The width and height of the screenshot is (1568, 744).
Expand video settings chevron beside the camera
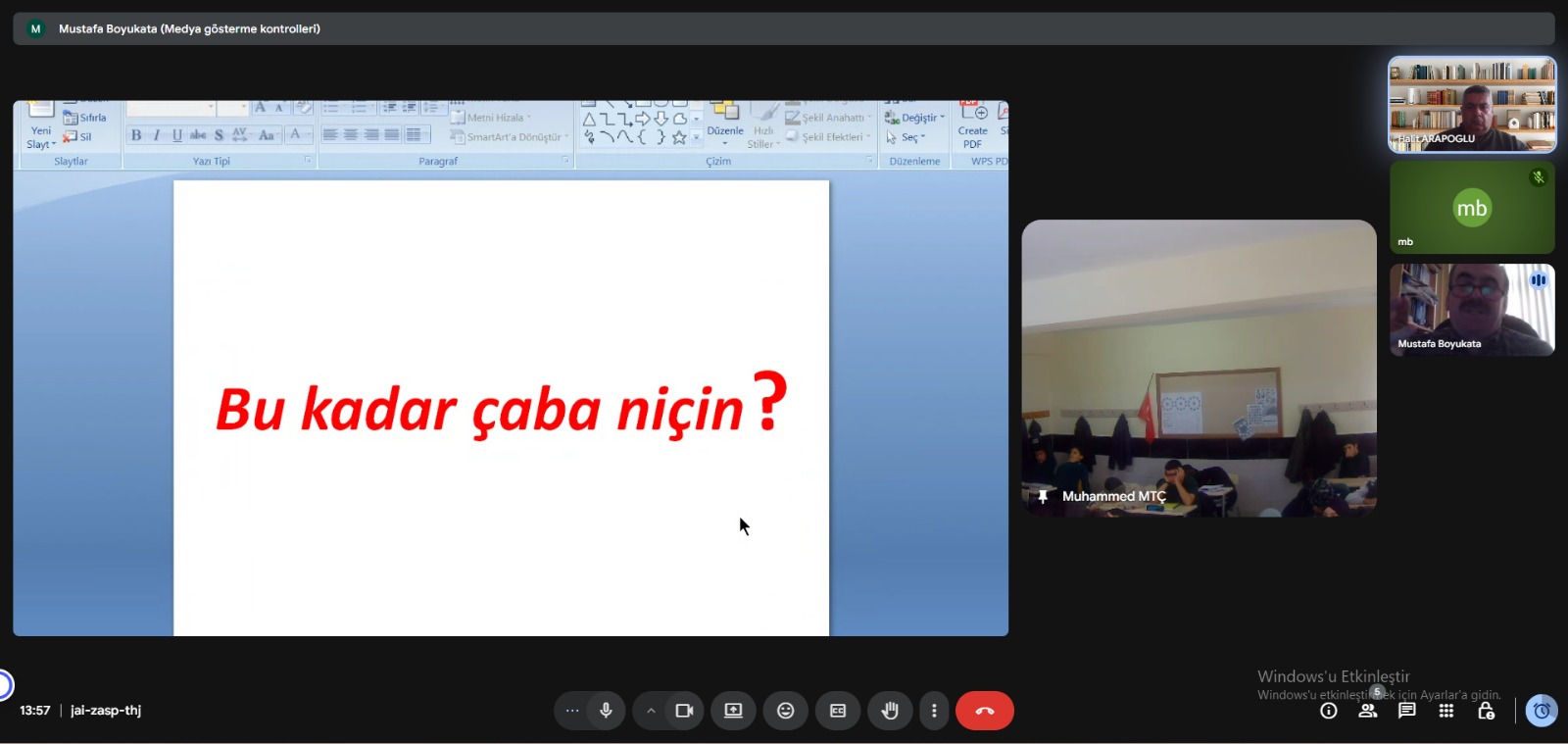651,711
